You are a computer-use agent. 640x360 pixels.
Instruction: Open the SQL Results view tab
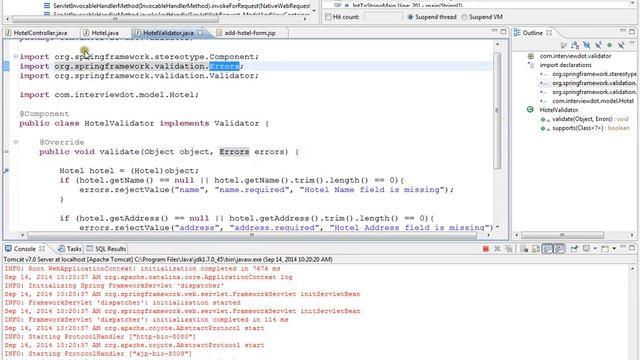tap(106, 249)
